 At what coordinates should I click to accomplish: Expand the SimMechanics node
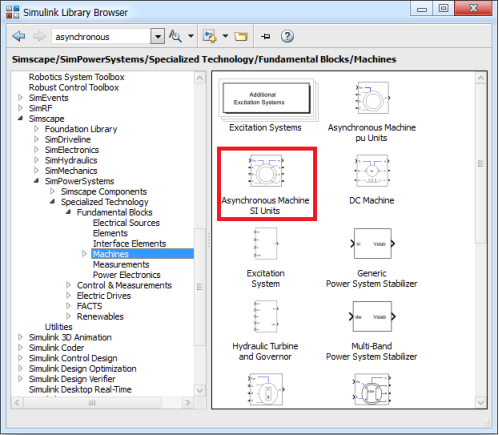36,170
